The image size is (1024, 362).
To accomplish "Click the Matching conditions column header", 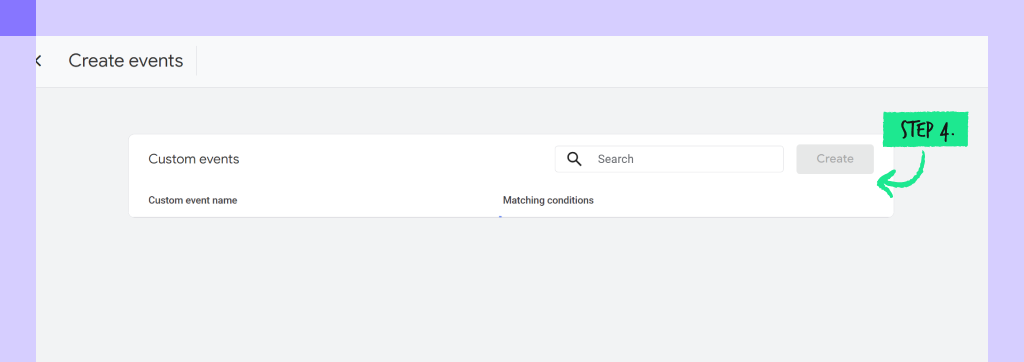I will point(548,200).
